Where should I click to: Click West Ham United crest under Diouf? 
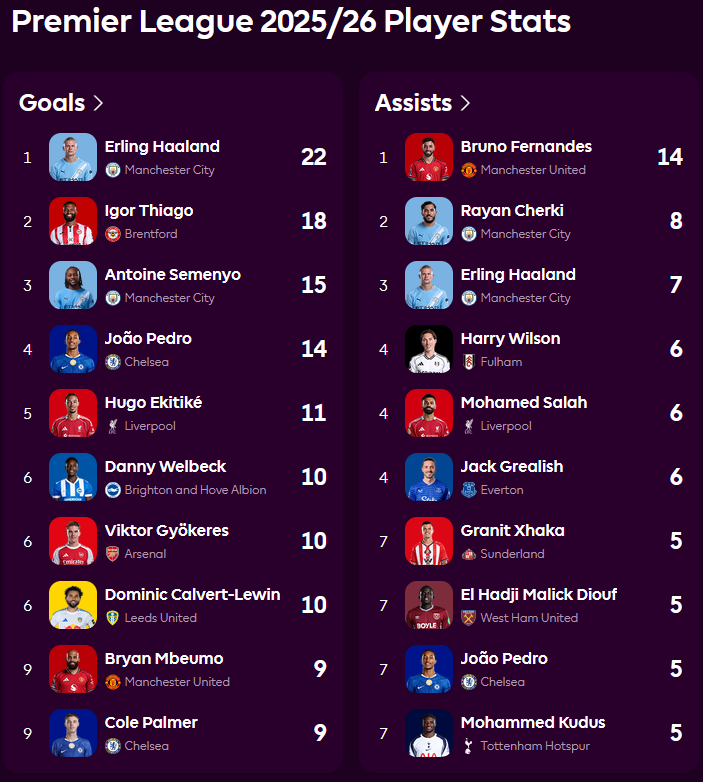click(469, 618)
